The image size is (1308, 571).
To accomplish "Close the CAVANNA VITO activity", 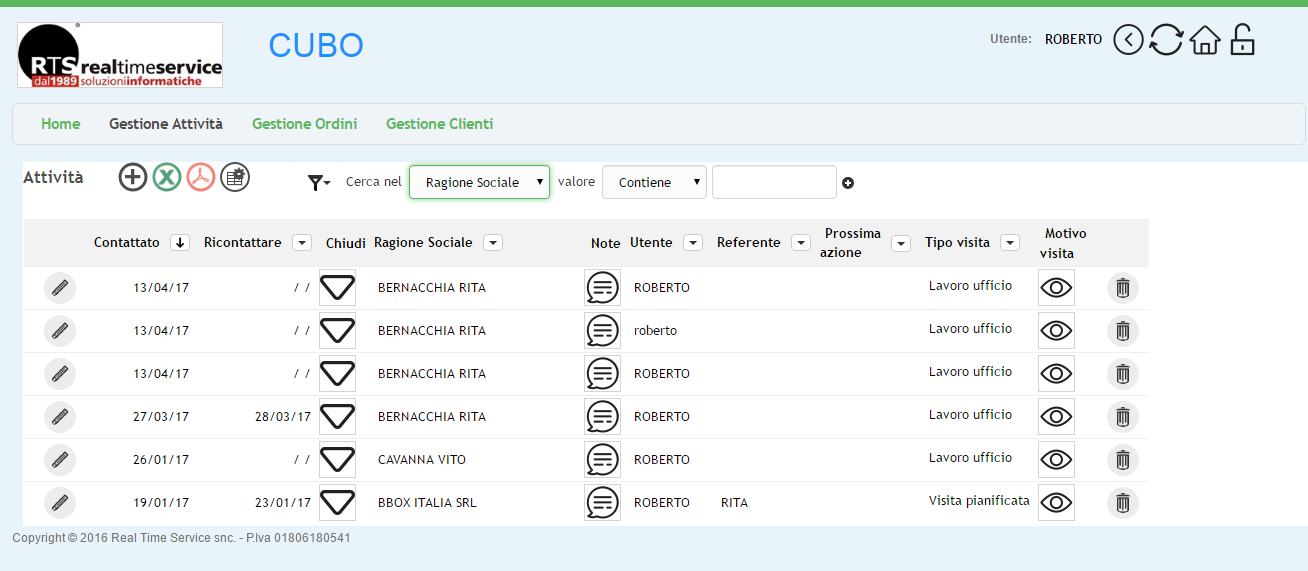I will 338,460.
